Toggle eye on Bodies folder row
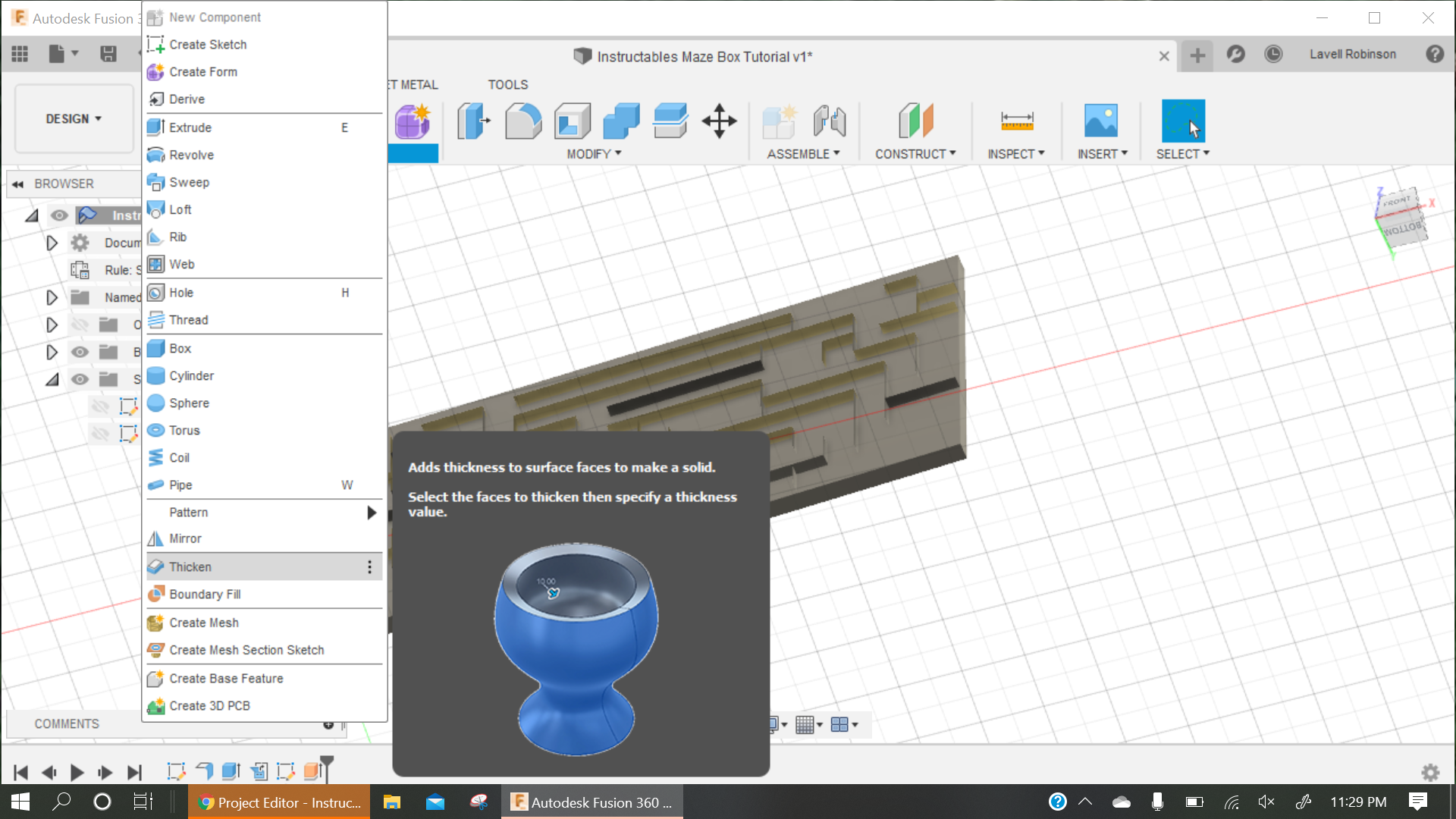Screen dimensions: 1456x819 [x=80, y=352]
